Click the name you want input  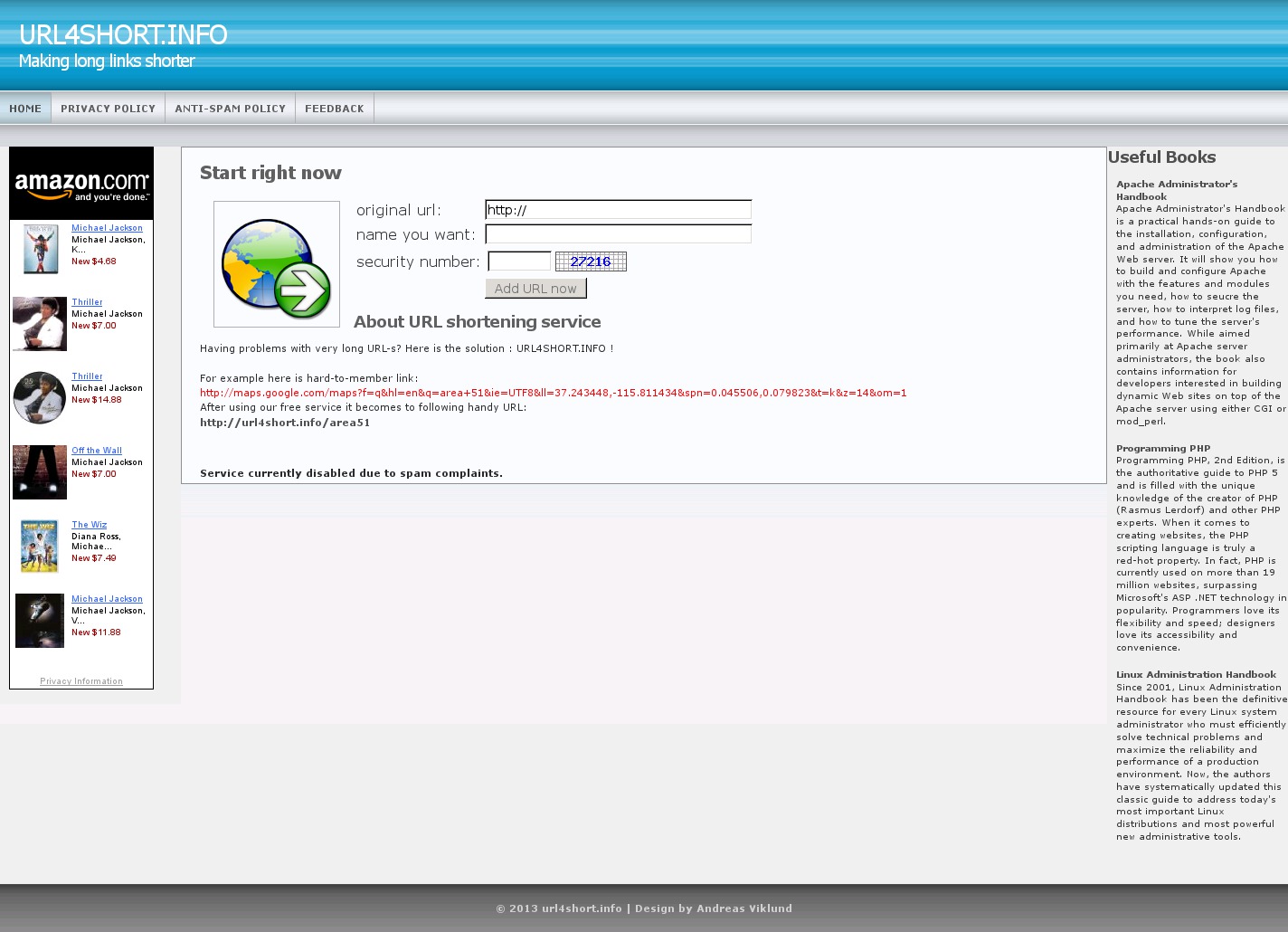(618, 234)
